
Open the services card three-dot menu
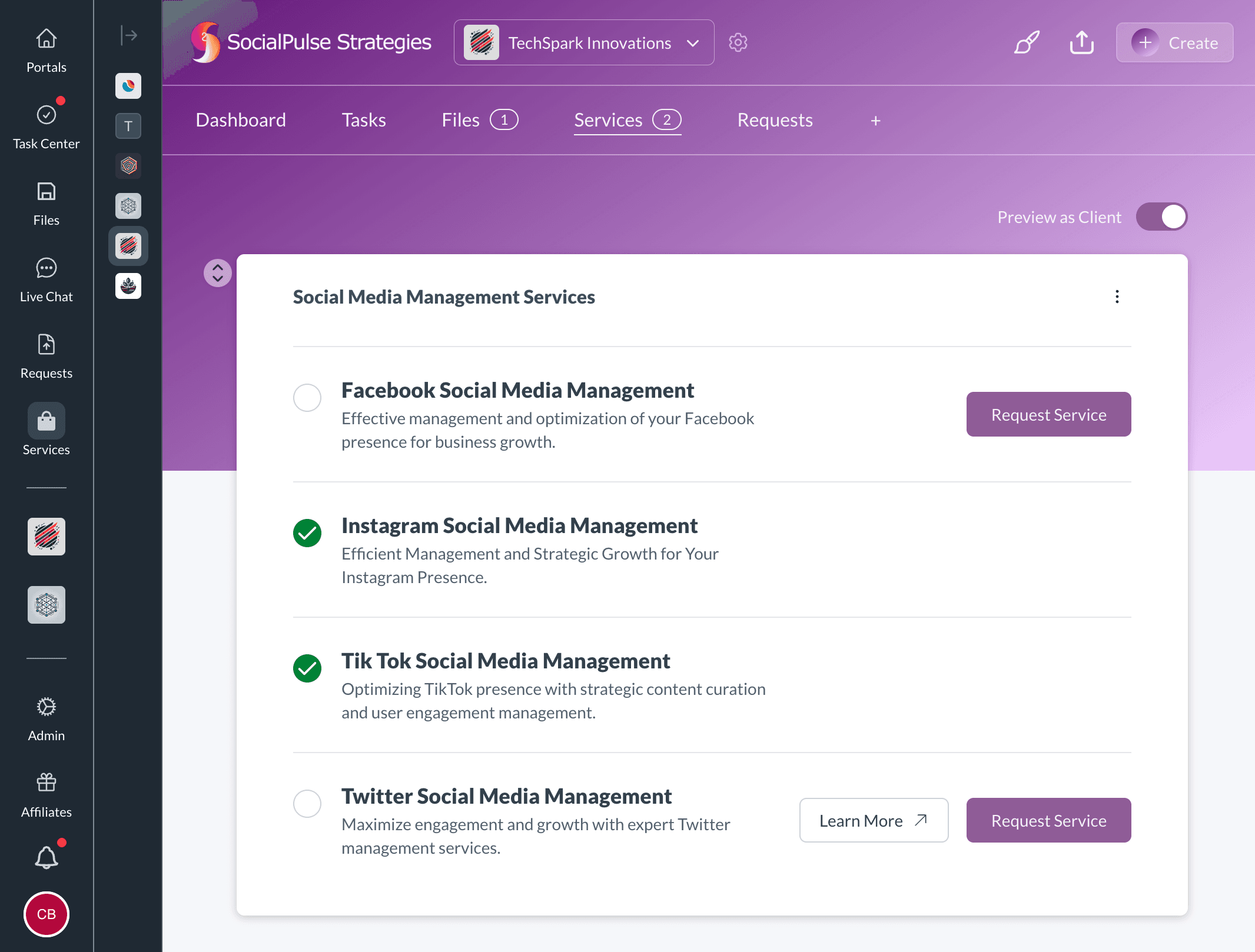(1117, 297)
